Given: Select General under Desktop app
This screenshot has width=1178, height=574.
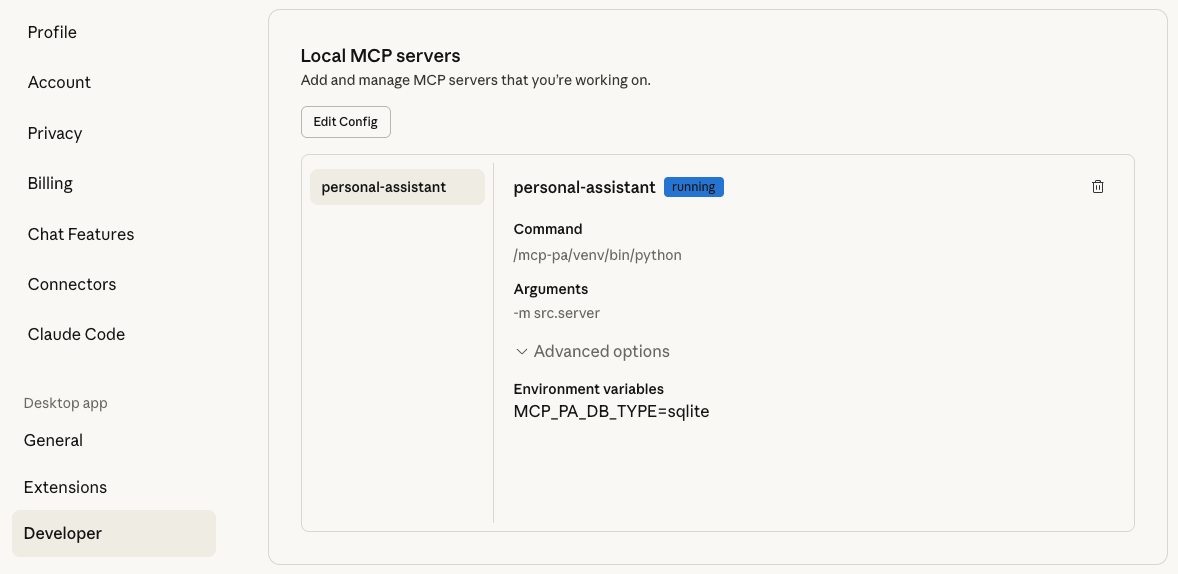Looking at the screenshot, I should pos(53,440).
